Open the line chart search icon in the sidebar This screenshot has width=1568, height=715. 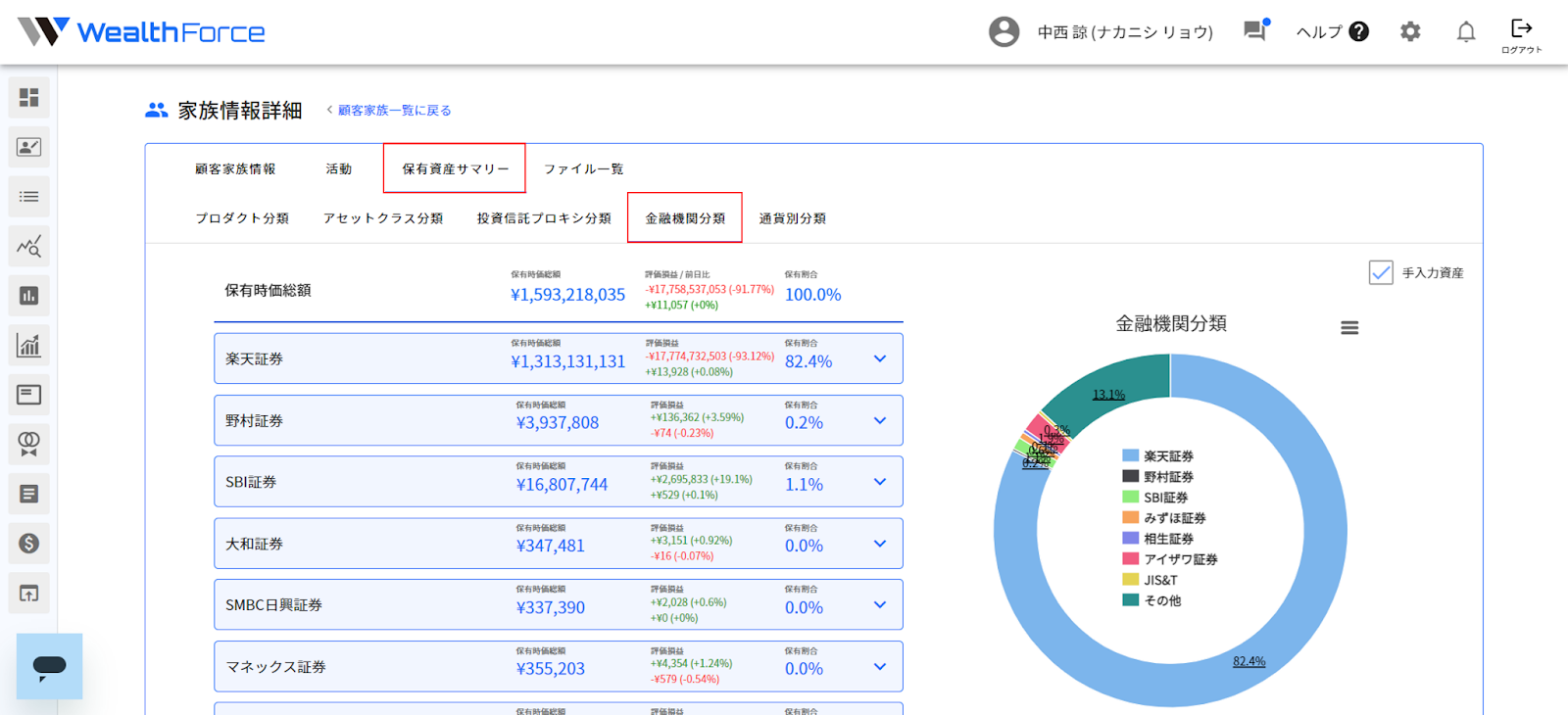(x=29, y=247)
